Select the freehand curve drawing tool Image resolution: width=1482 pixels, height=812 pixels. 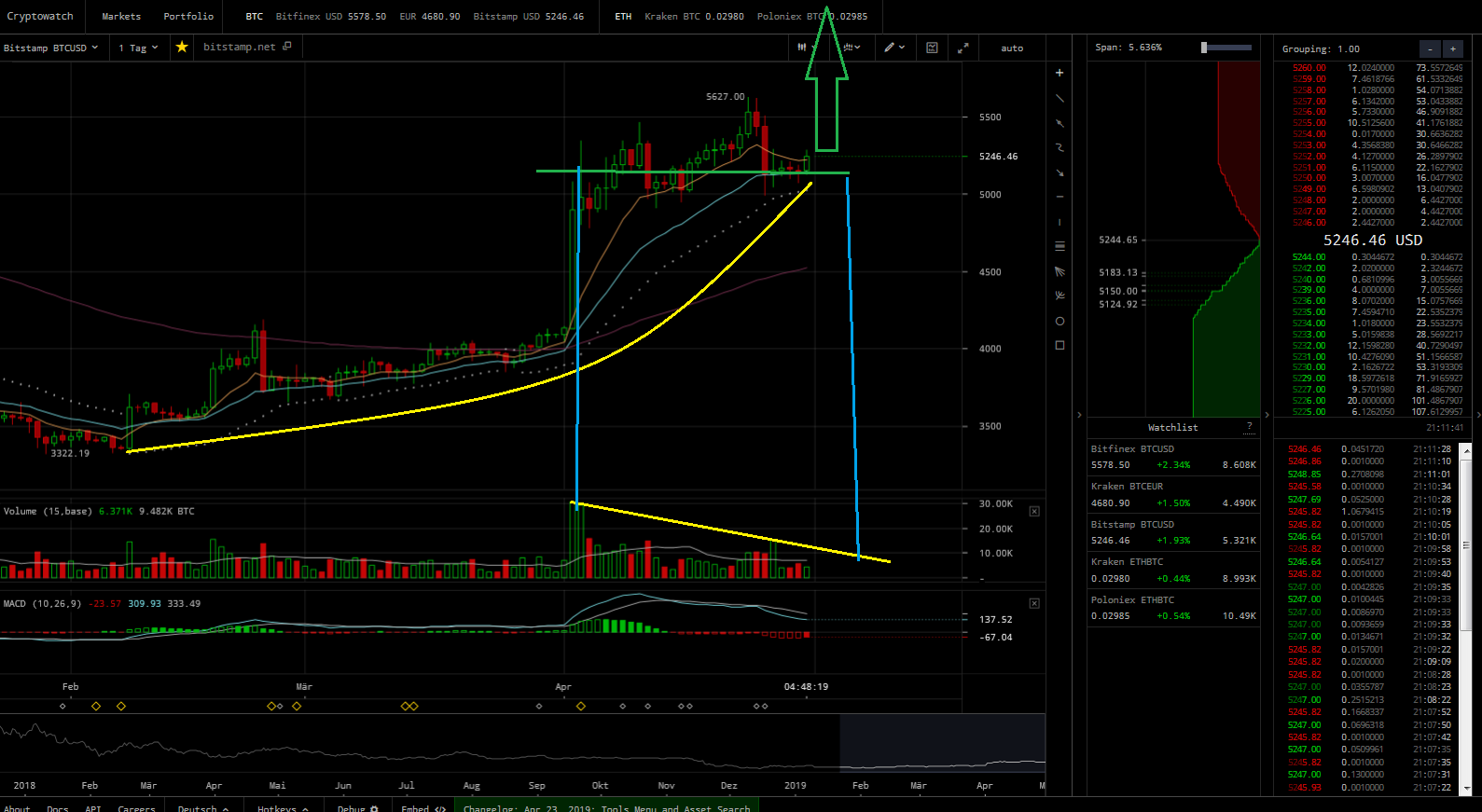tap(1060, 147)
